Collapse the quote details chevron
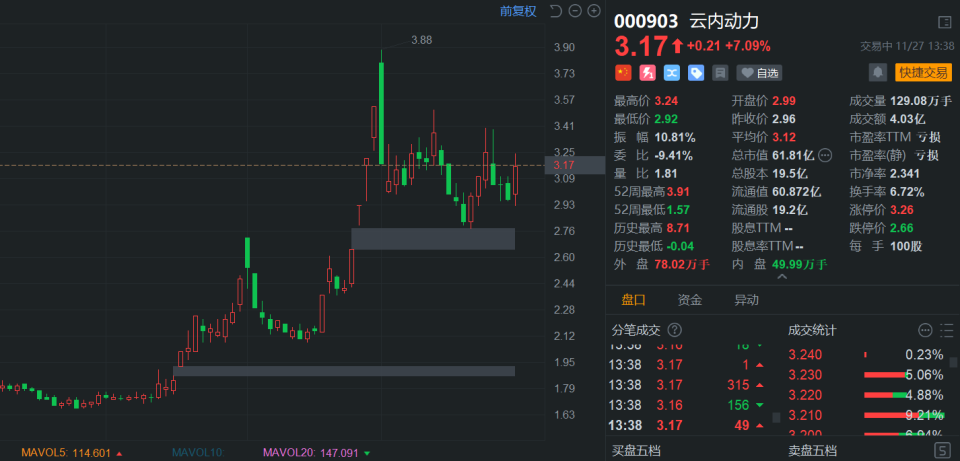The image size is (960, 461). [782, 277]
